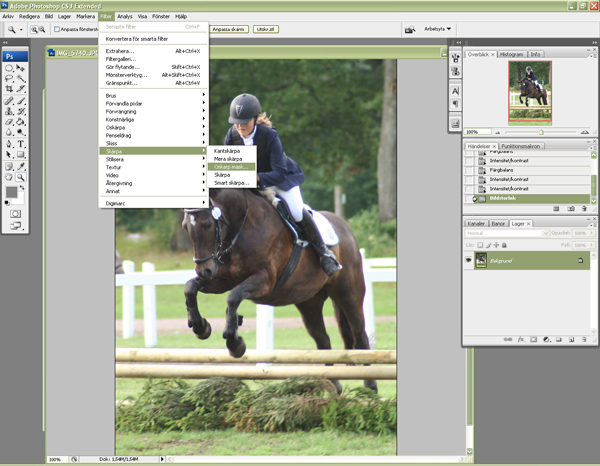Toggle lock all padlock in Lager panel
This screenshot has width=600, height=466.
point(504,245)
